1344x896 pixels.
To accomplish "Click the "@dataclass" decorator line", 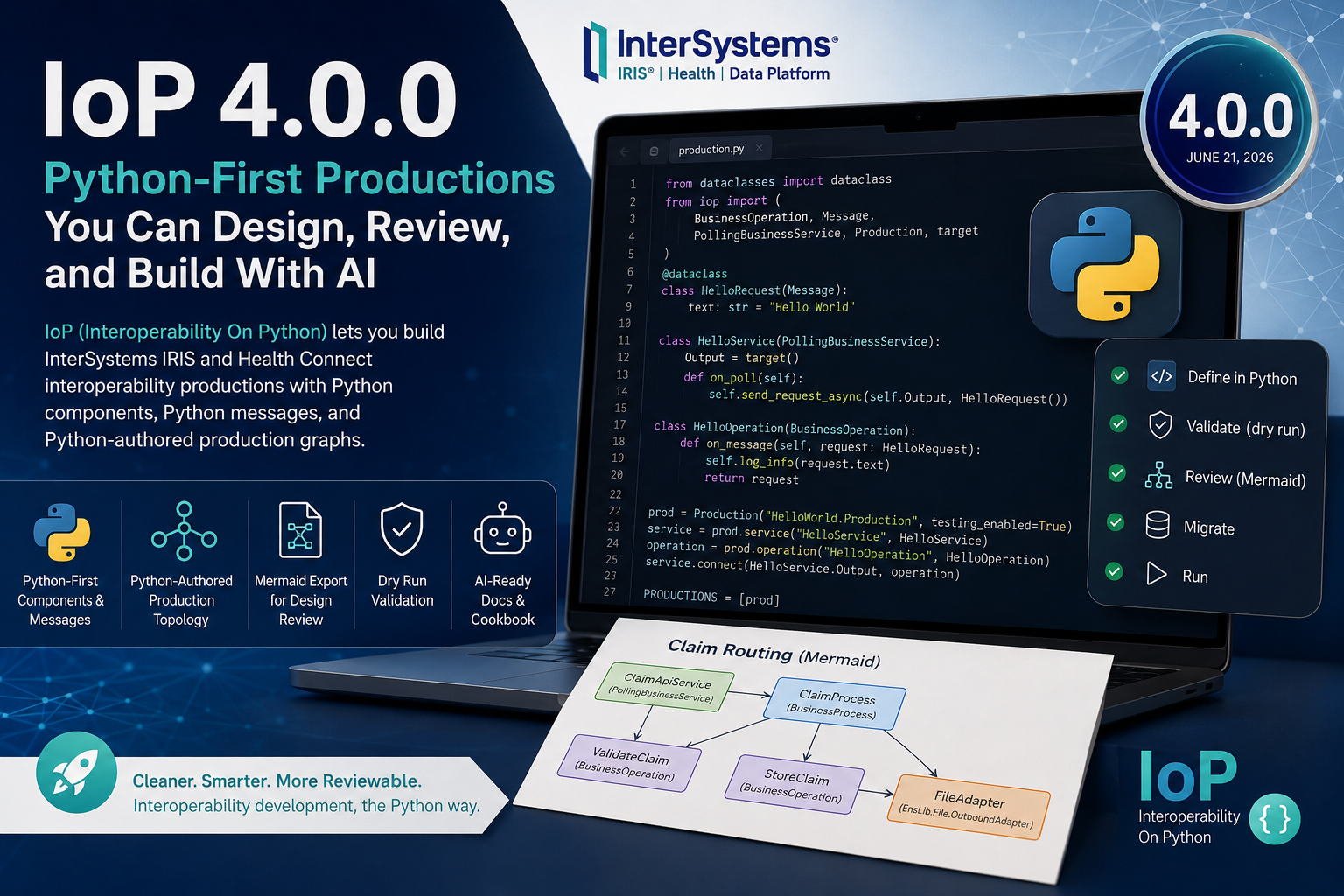I will (x=695, y=274).
